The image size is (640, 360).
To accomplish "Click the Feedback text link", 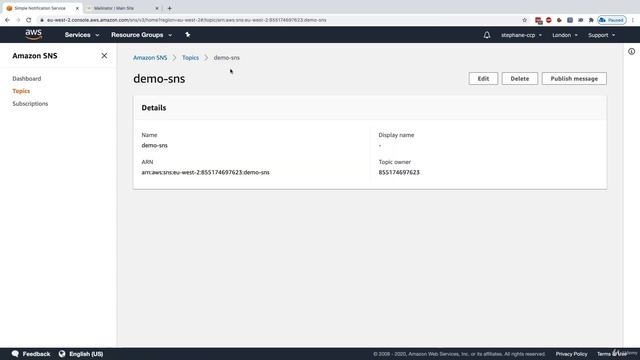I will [36, 354].
